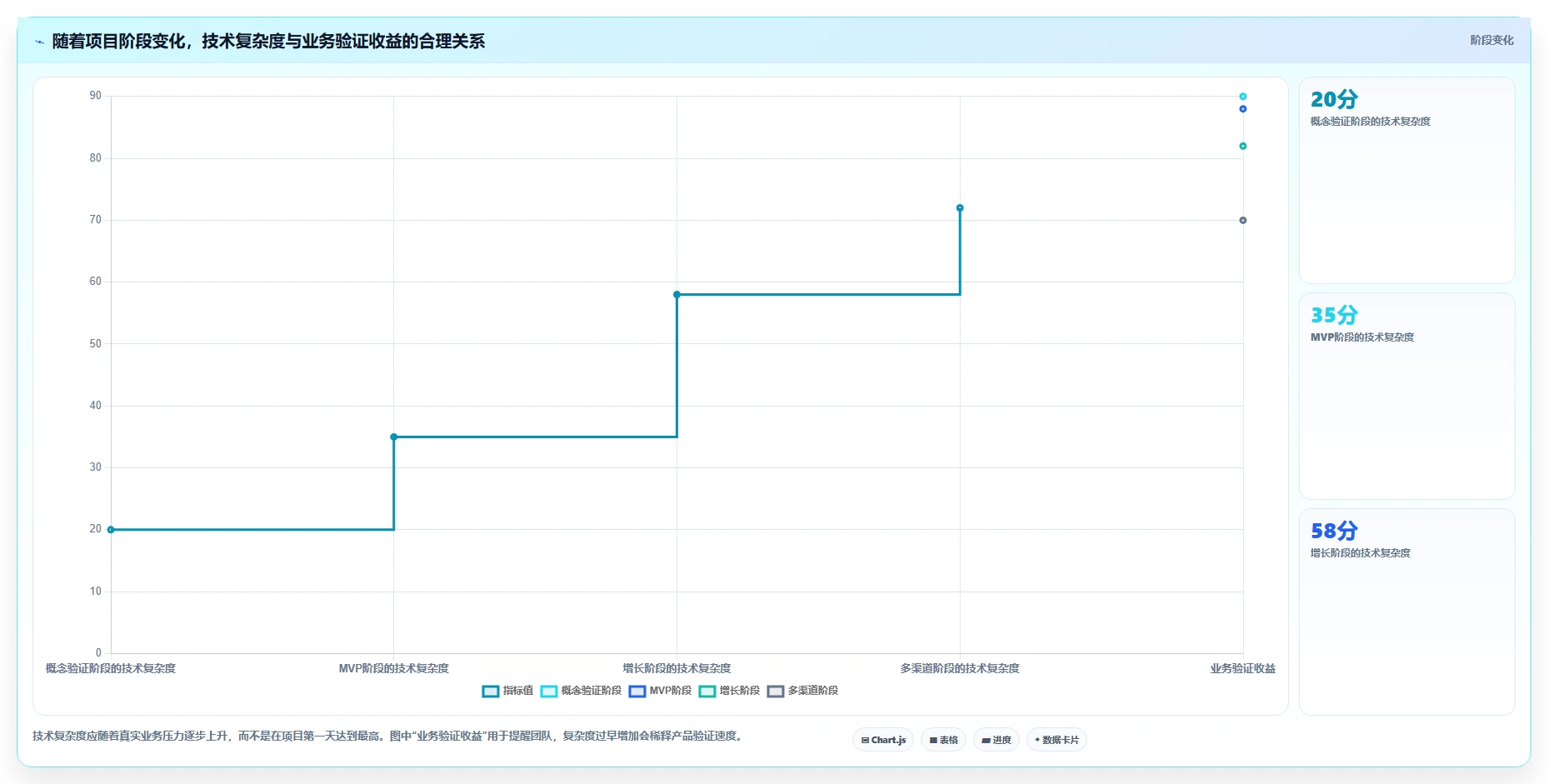Click the gray 多渠道阶段 dot at 70
The image size is (1548, 784).
coord(1243,220)
